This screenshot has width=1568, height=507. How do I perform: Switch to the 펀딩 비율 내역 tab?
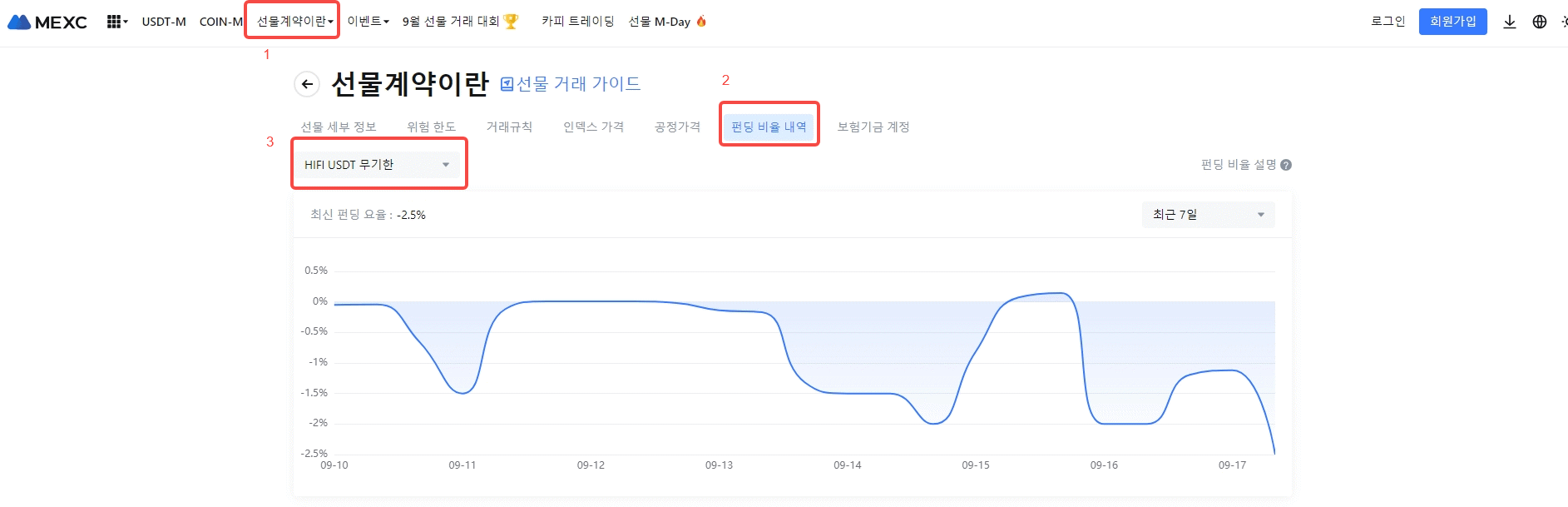click(x=769, y=127)
